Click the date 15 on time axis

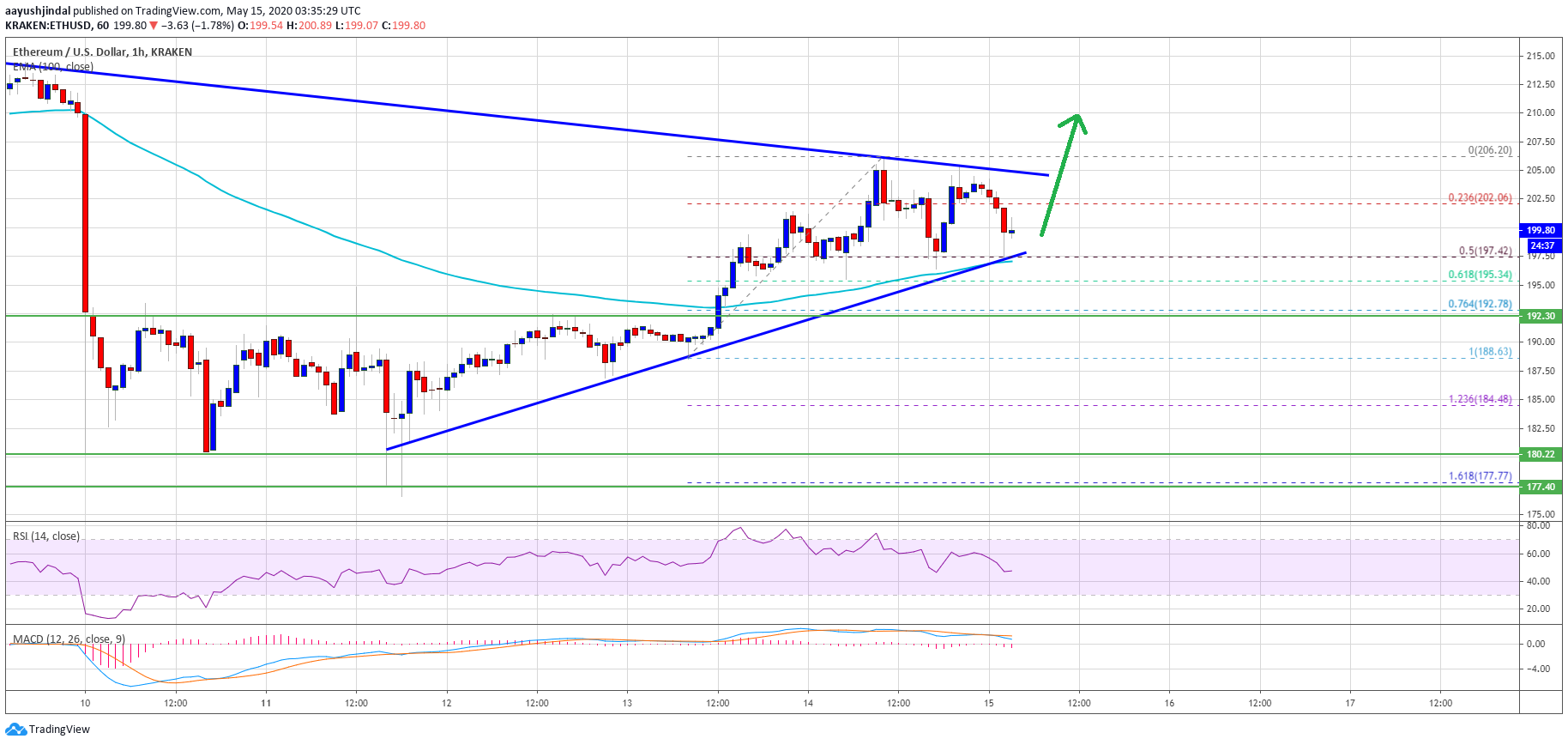click(989, 703)
